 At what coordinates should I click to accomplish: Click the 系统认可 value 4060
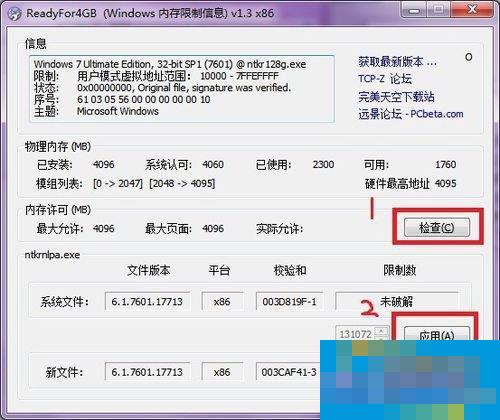pyautogui.click(x=213, y=164)
